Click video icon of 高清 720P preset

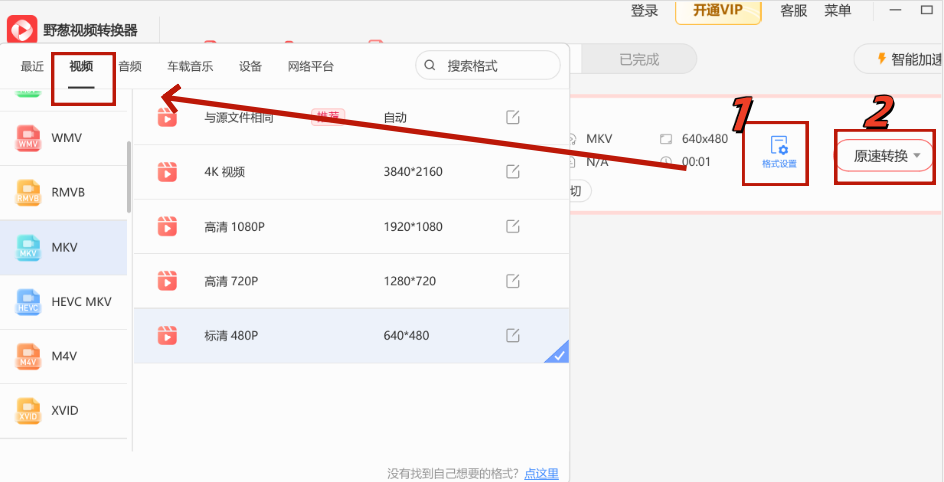coord(167,281)
